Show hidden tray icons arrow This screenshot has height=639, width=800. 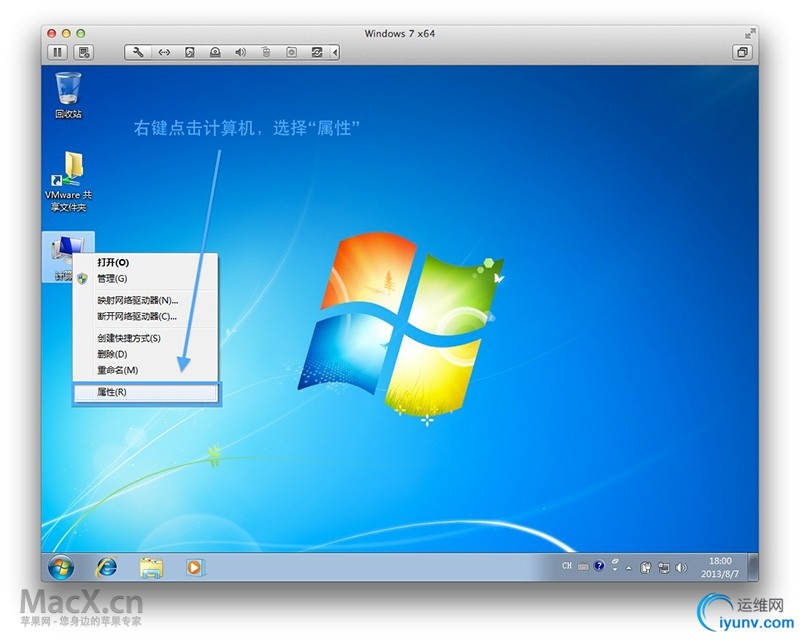[629, 568]
